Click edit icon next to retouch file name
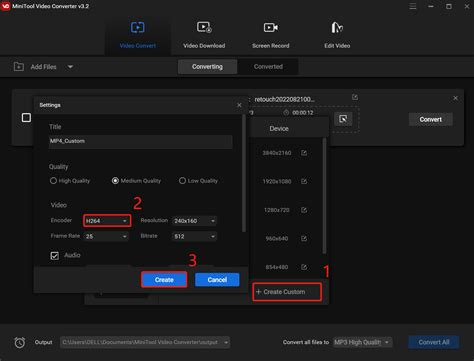Viewport: 474px width, 361px height. coord(355,97)
